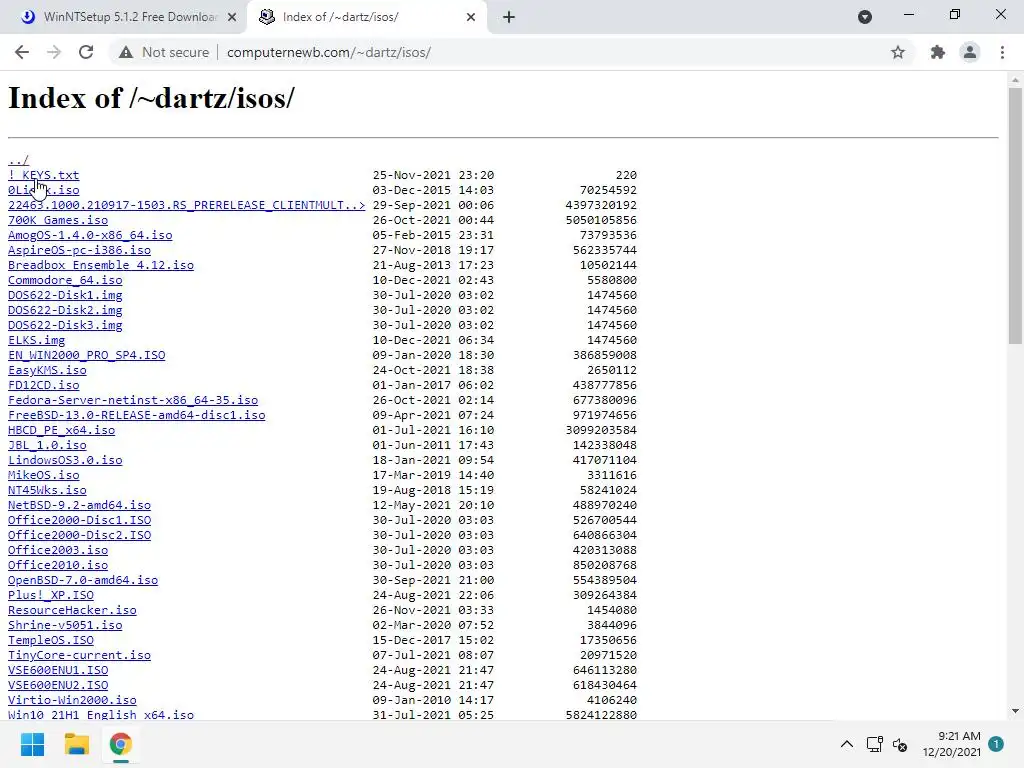
Task: Open the Windows Start menu
Action: coord(32,744)
